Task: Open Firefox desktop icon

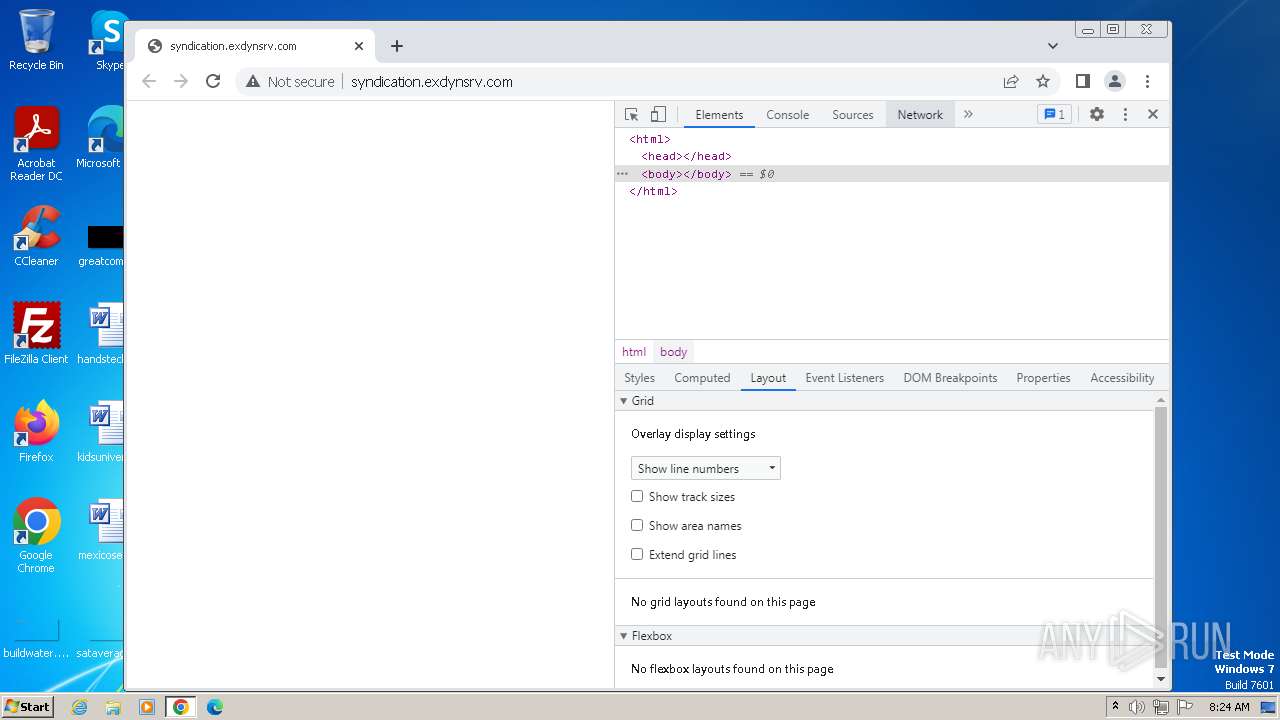Action: click(36, 432)
